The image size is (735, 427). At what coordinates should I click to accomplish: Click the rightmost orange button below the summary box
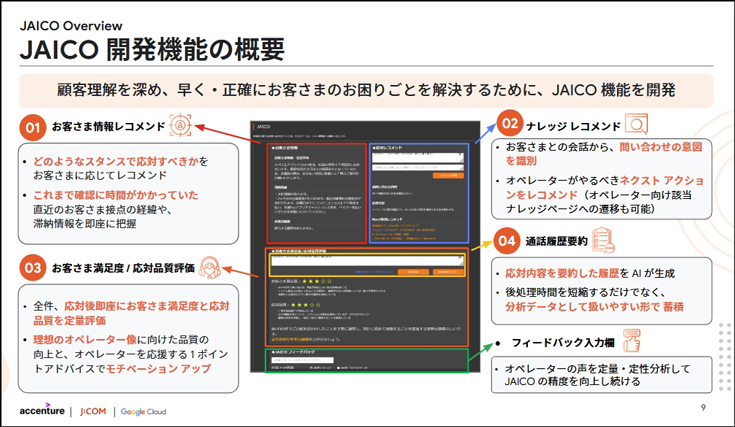(x=448, y=272)
